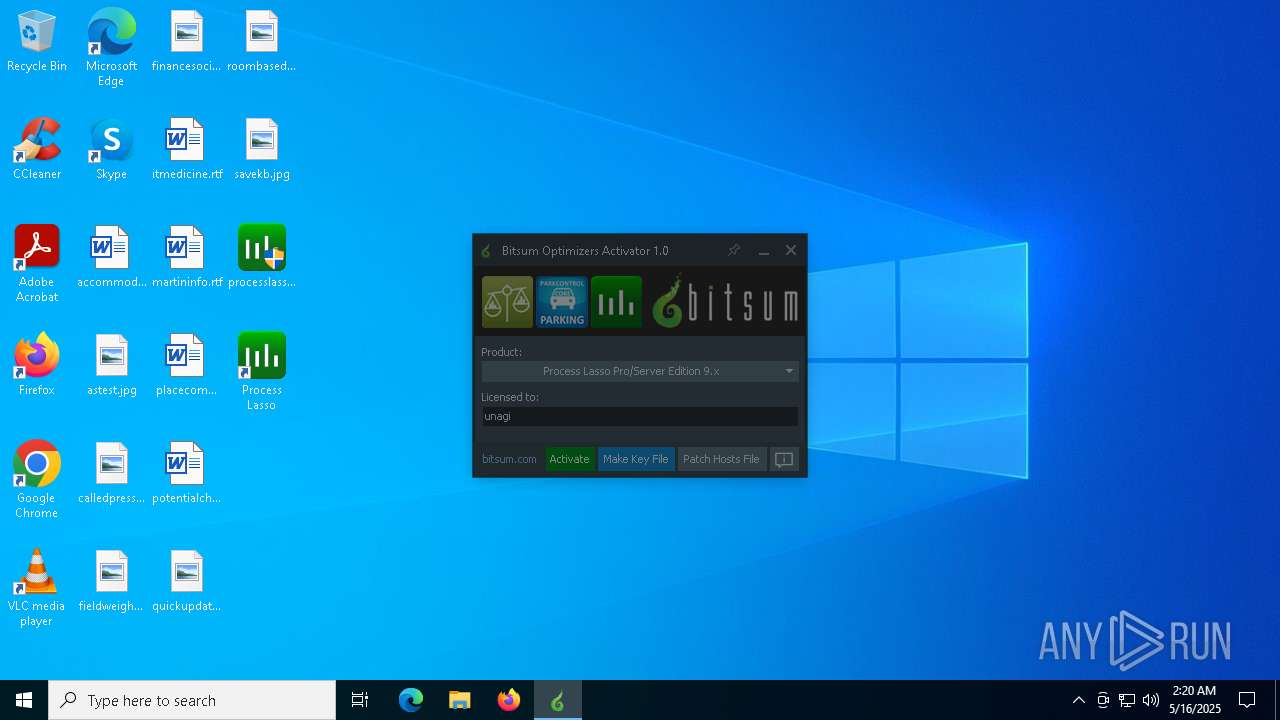The width and height of the screenshot is (1280, 720).
Task: Select the Recycle Bin desktop icon
Action: [37, 42]
